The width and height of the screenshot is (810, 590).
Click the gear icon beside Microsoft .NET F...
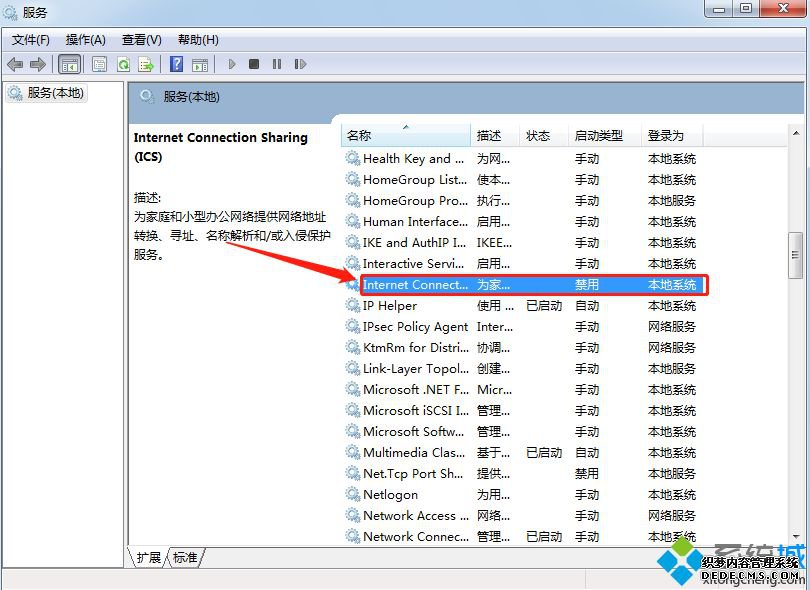pos(353,390)
